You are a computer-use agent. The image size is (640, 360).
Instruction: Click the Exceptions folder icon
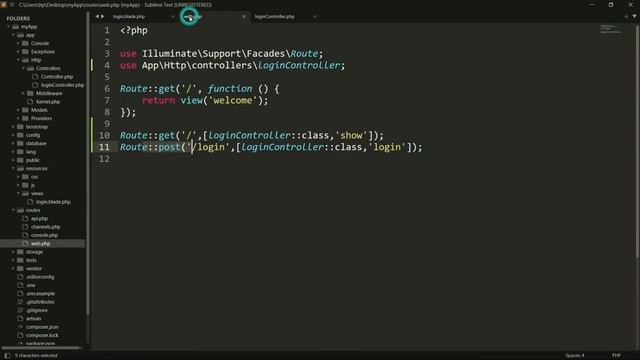(25, 51)
